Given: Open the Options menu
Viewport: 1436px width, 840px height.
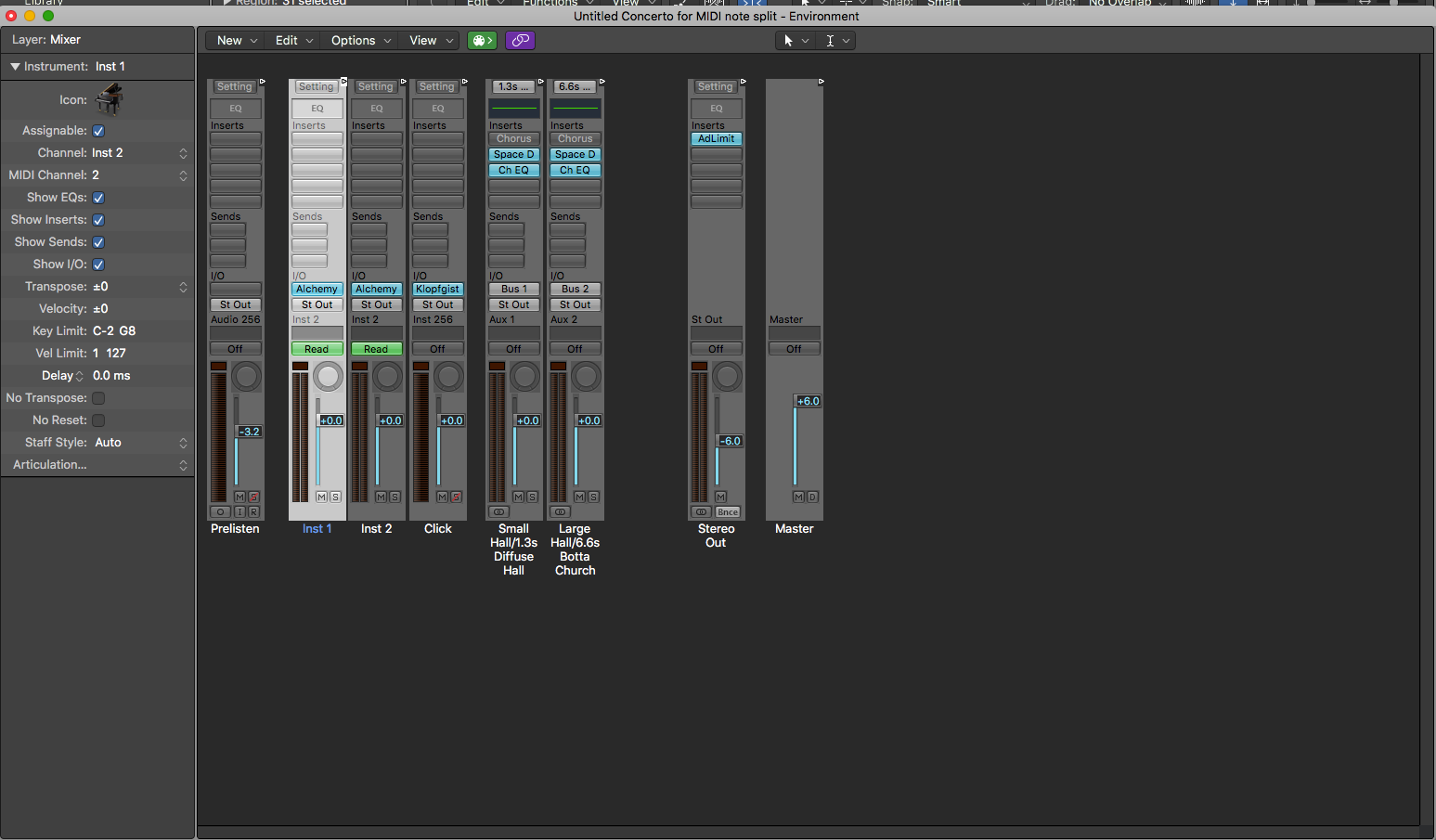Looking at the screenshot, I should coord(361,41).
